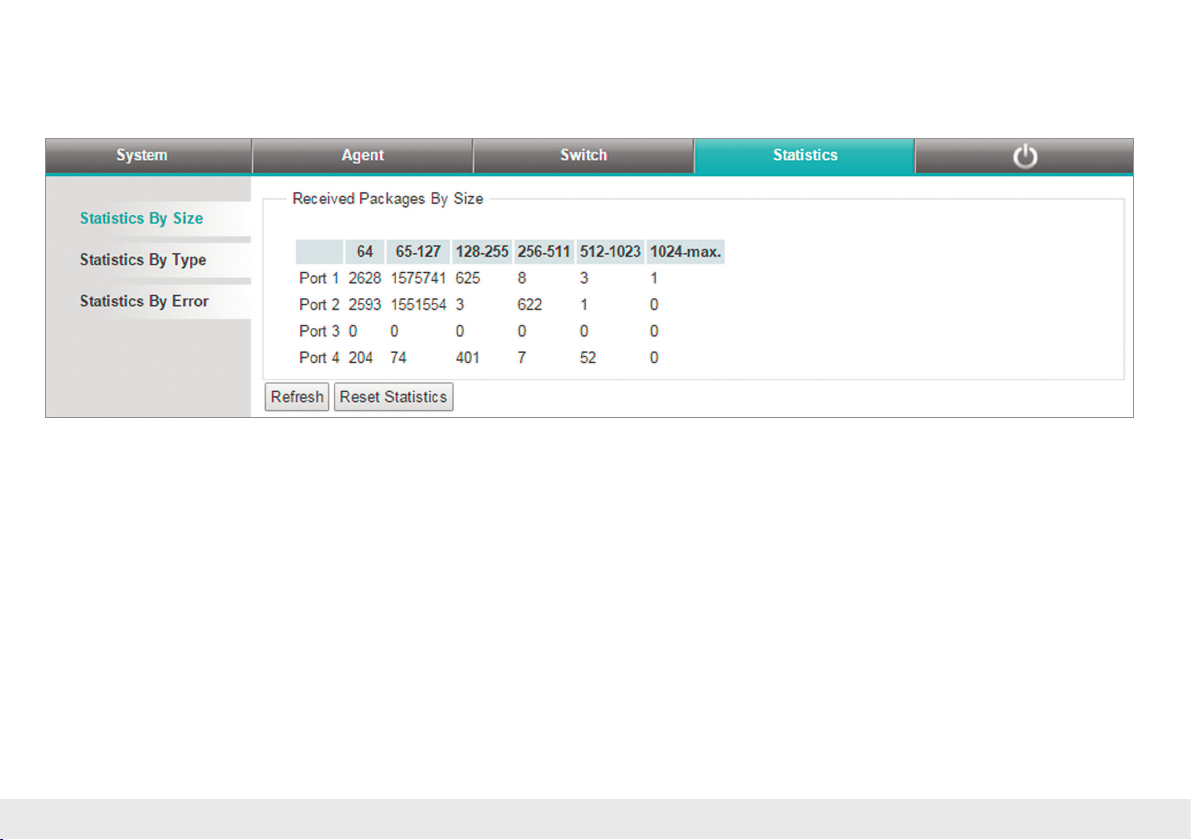Image resolution: width=1192 pixels, height=840 pixels.
Task: Click Port 4's 1024-max. value '0'
Action: [x=654, y=358]
